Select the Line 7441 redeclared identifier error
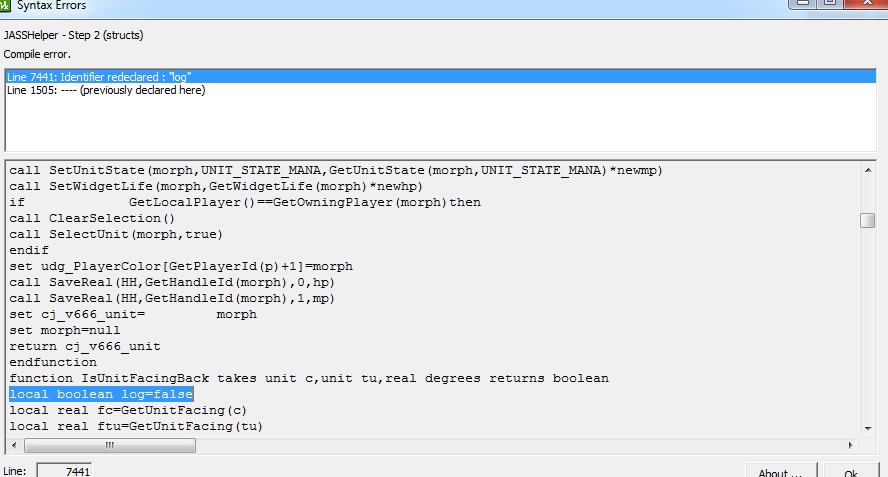888x477 pixels. 441,76
